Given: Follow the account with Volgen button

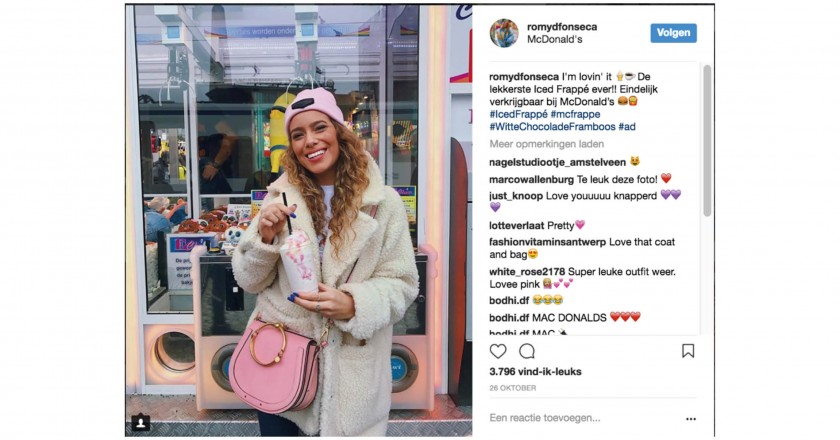Looking at the screenshot, I should click(673, 33).
